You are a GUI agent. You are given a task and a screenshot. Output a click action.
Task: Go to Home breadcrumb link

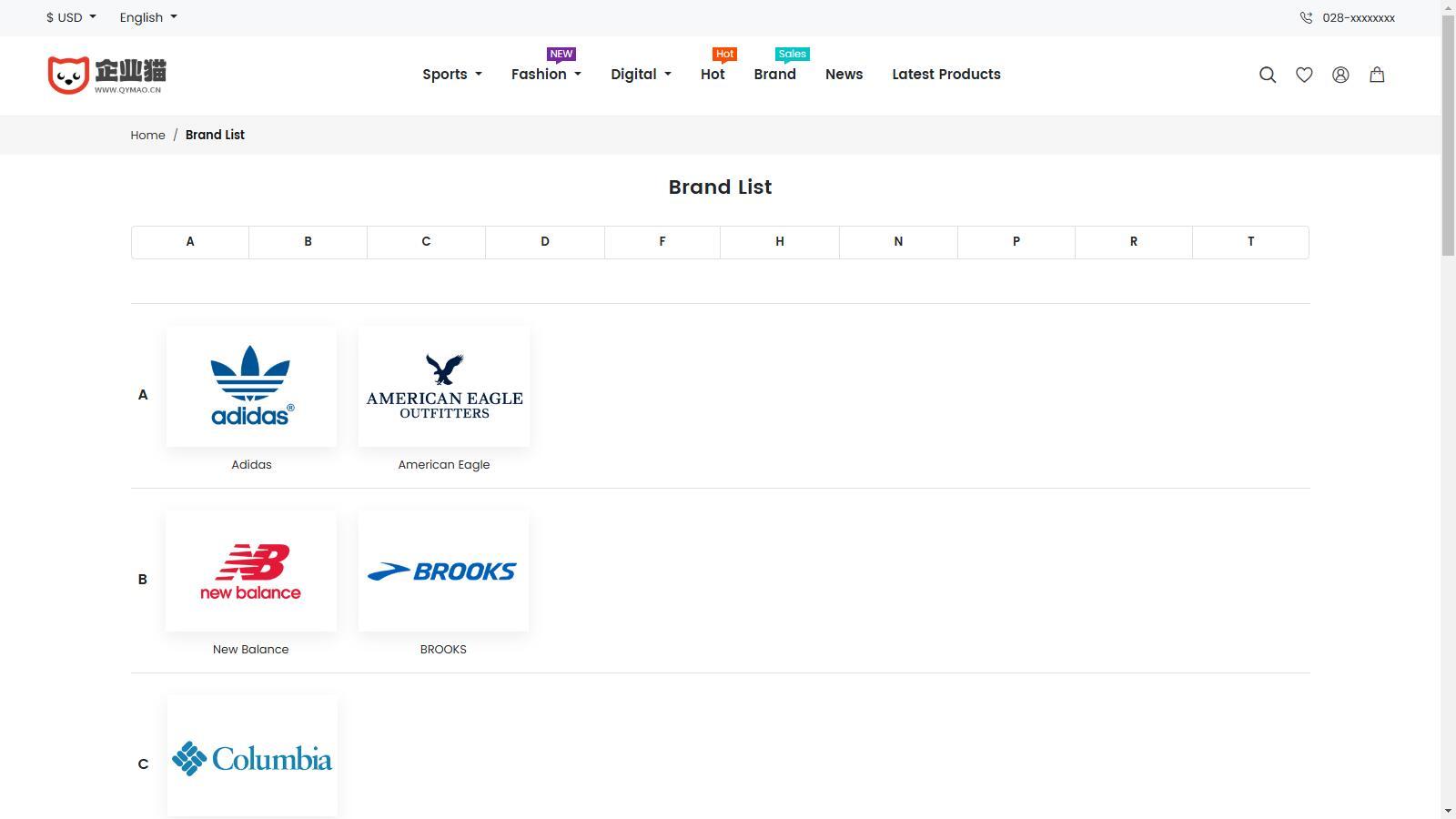click(147, 135)
